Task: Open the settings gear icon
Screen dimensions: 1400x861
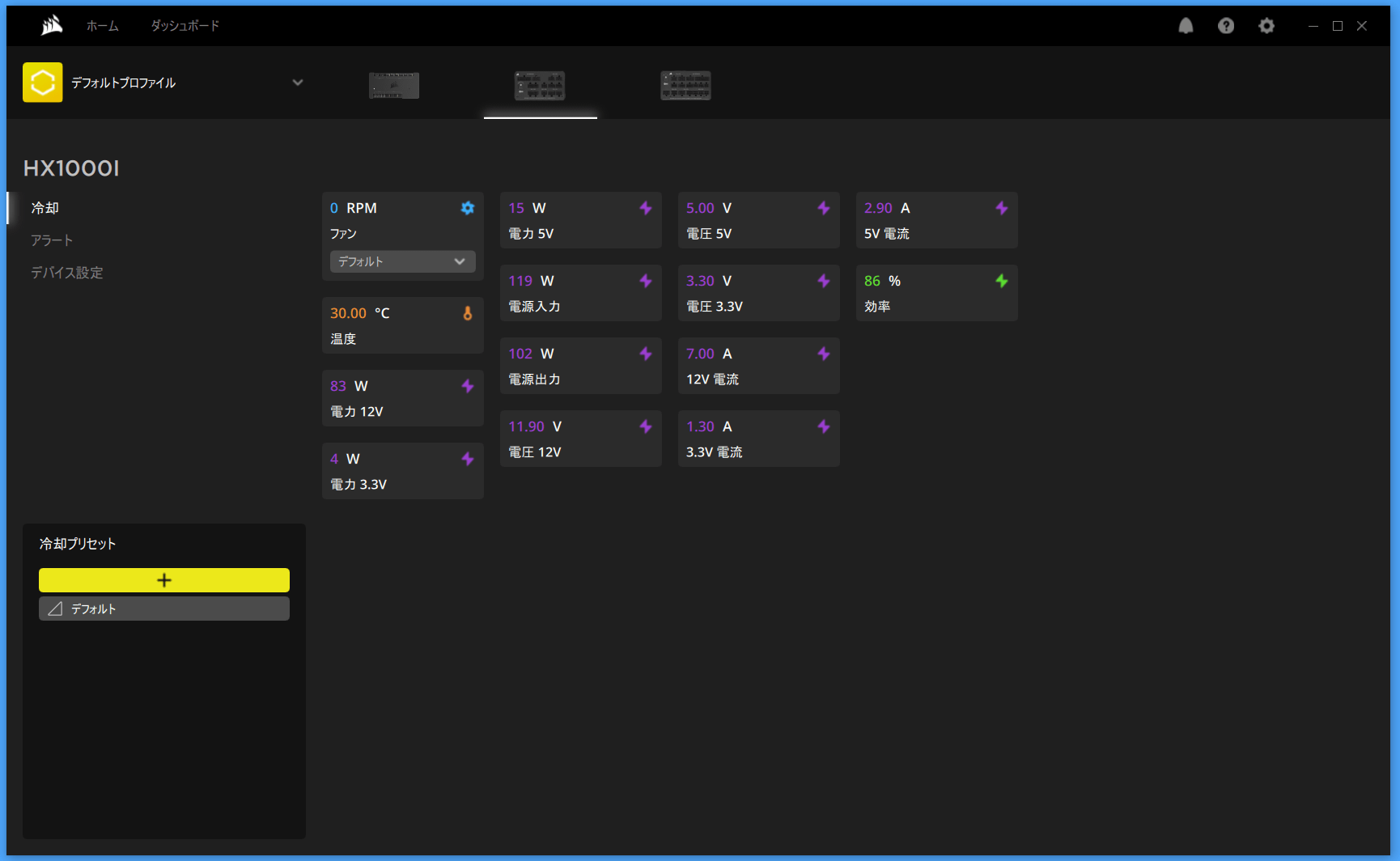Action: click(1266, 26)
